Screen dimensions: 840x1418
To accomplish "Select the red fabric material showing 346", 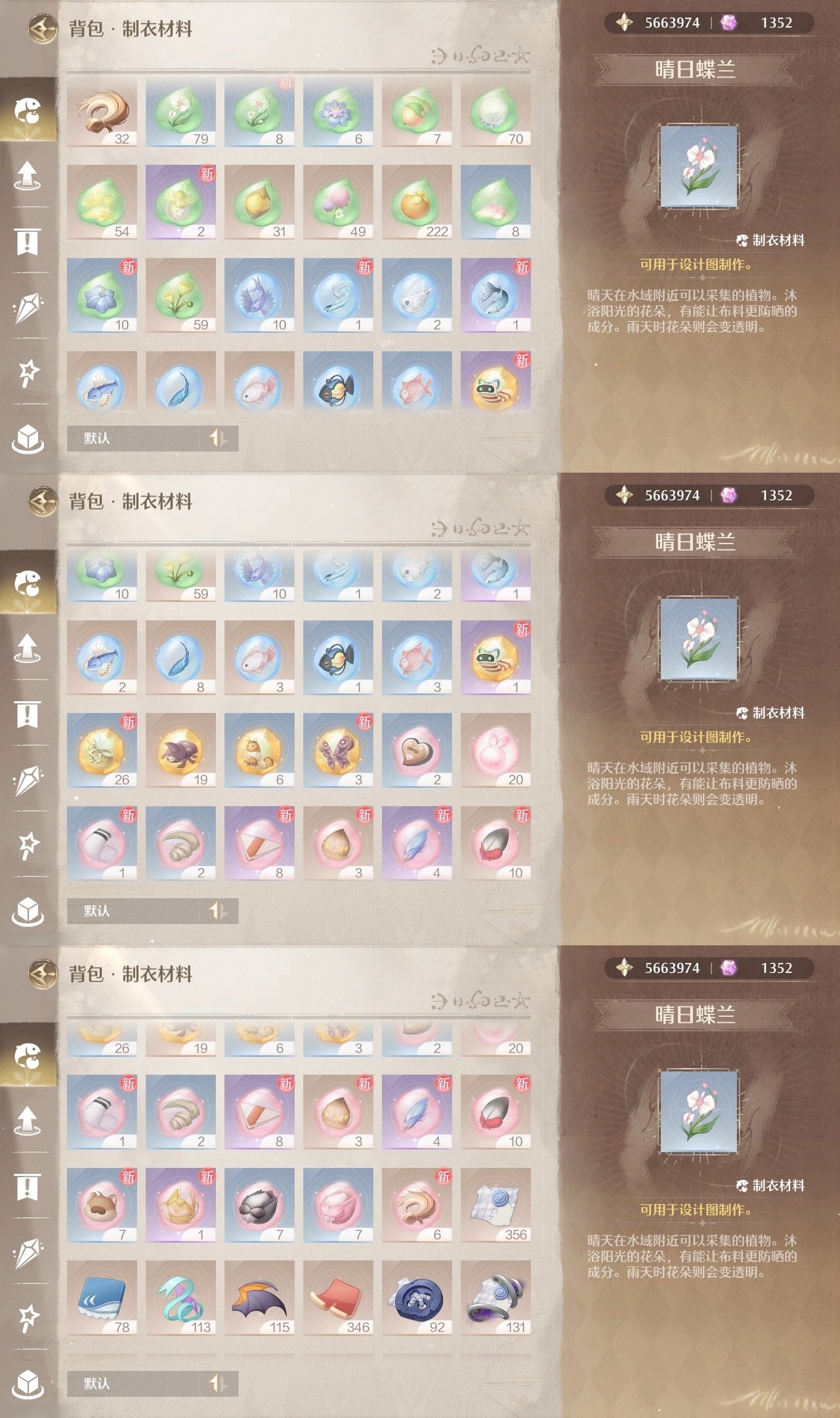I will pyautogui.click(x=338, y=1298).
